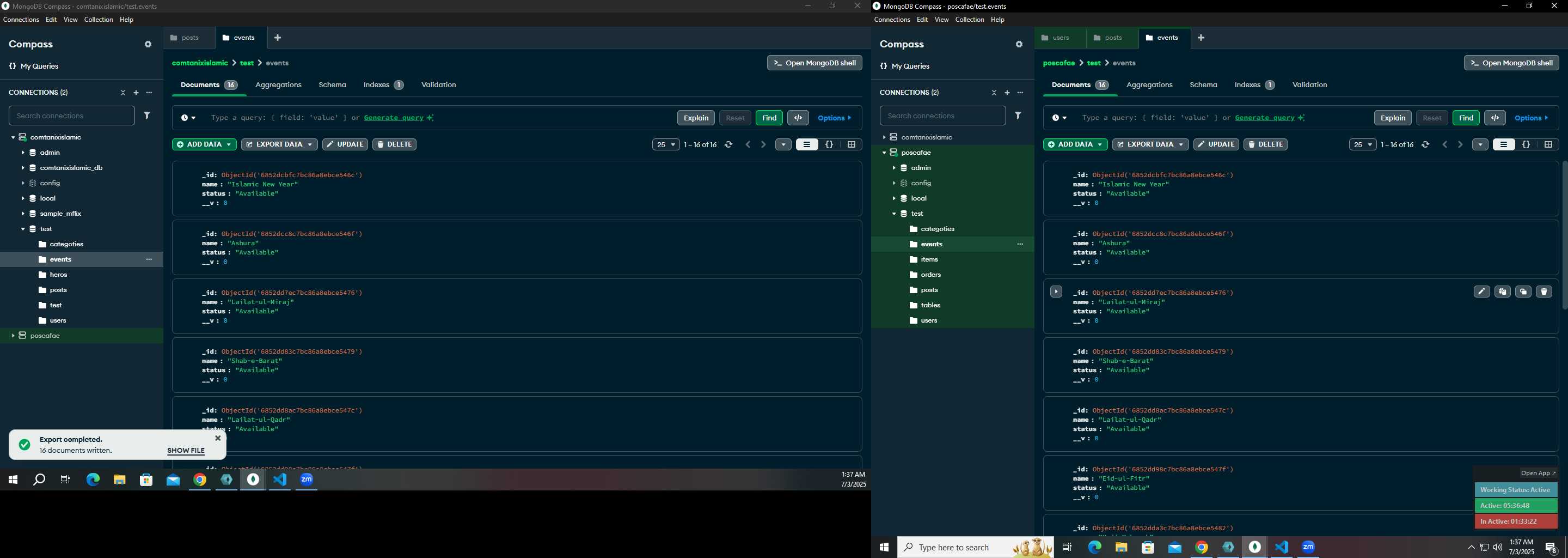Clone the Lailat-ul-Miraj document icon
Image resolution: width=1568 pixels, height=558 pixels.
click(x=1523, y=292)
